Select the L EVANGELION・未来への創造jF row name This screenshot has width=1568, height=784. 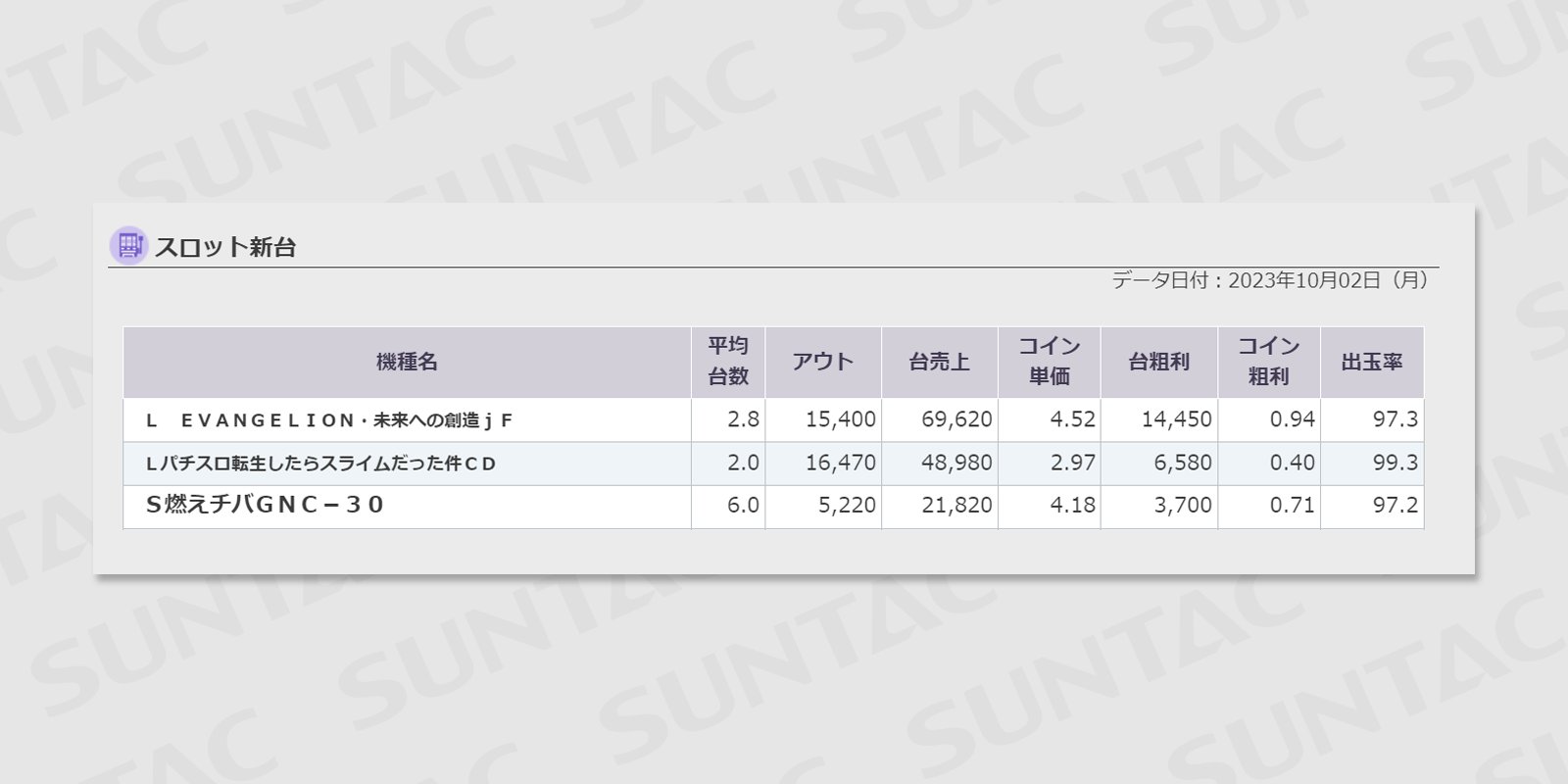pyautogui.click(x=329, y=420)
